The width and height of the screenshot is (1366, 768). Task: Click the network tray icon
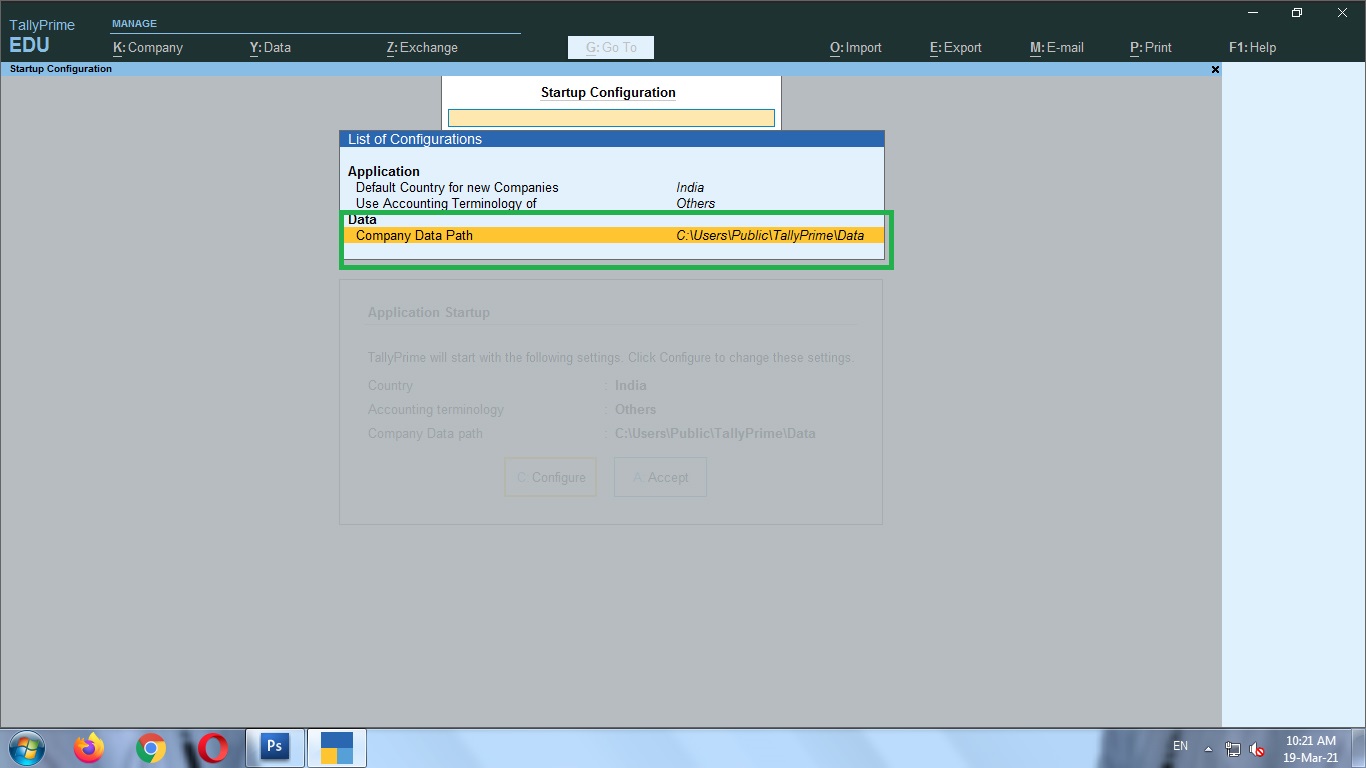1233,748
